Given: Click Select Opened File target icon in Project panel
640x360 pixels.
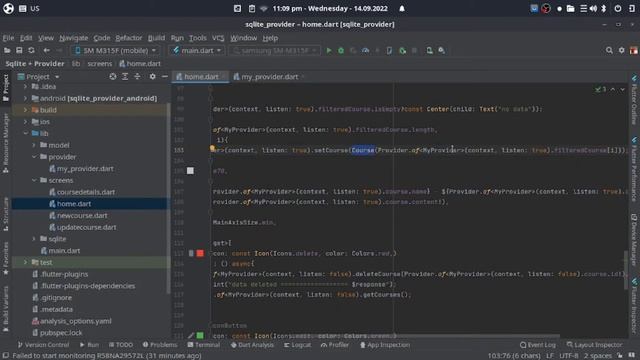Looking at the screenshot, I should pos(113,77).
